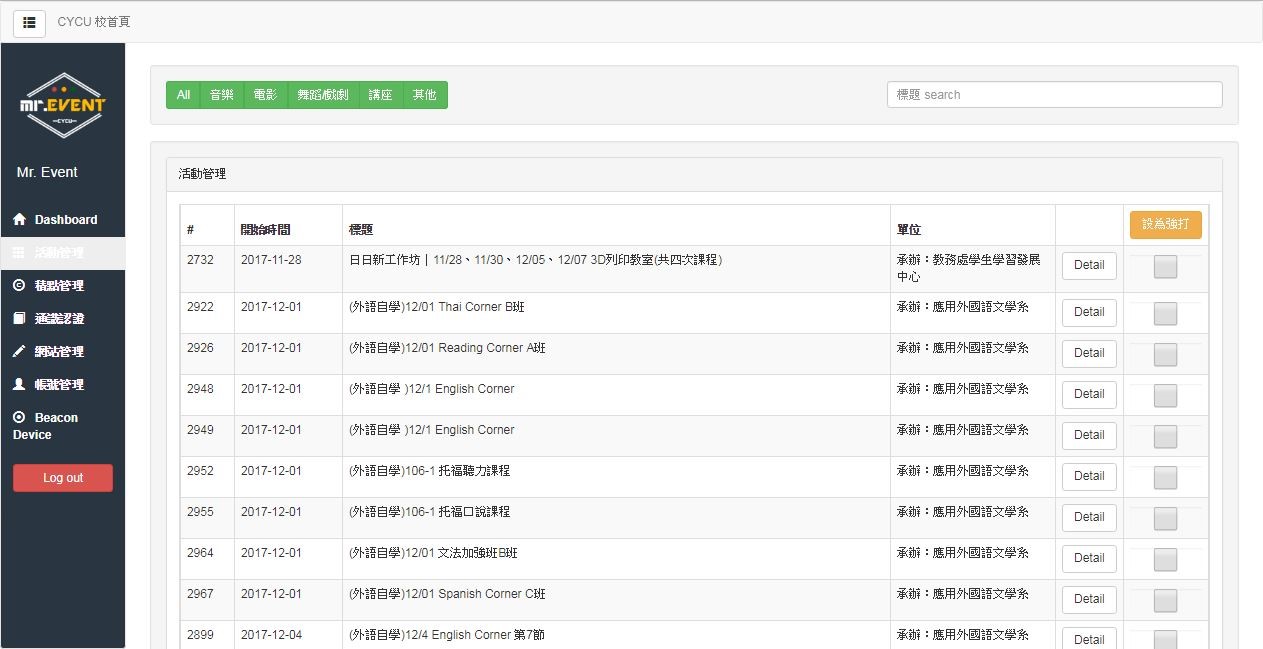Open Detail for event 2899
This screenshot has height=649, width=1263.
tap(1089, 638)
